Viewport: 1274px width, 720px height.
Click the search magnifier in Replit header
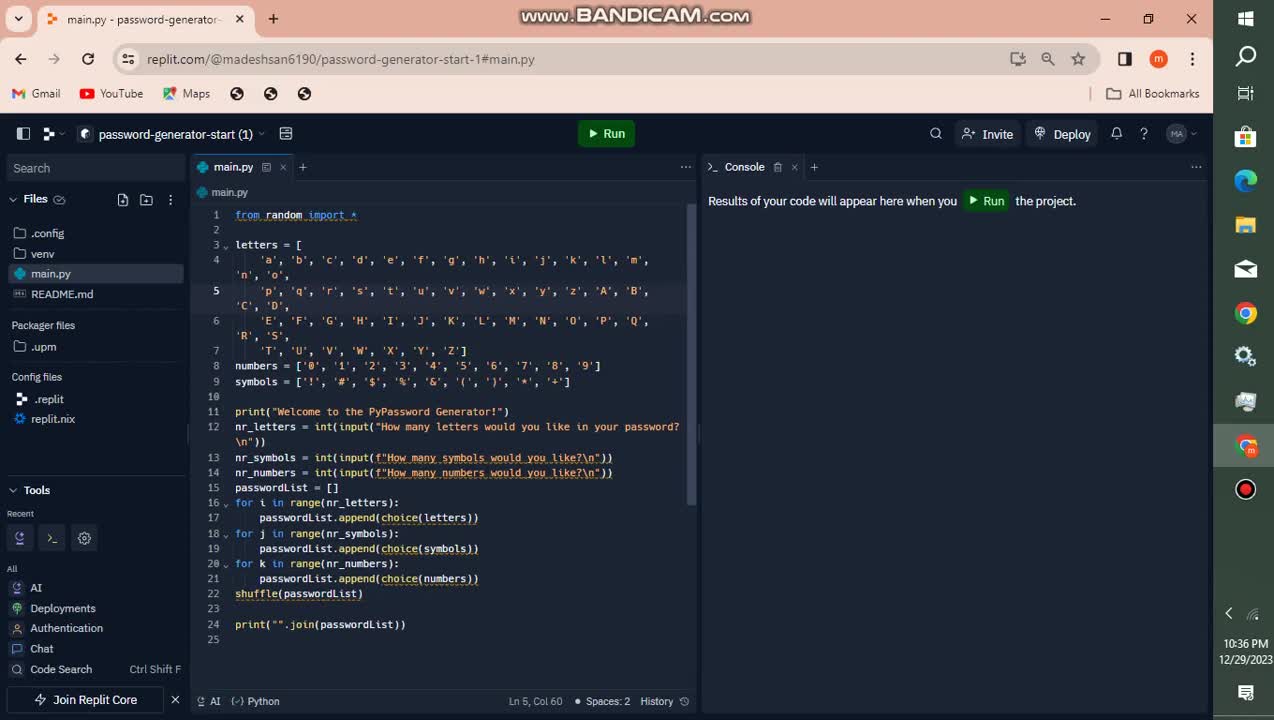[936, 134]
